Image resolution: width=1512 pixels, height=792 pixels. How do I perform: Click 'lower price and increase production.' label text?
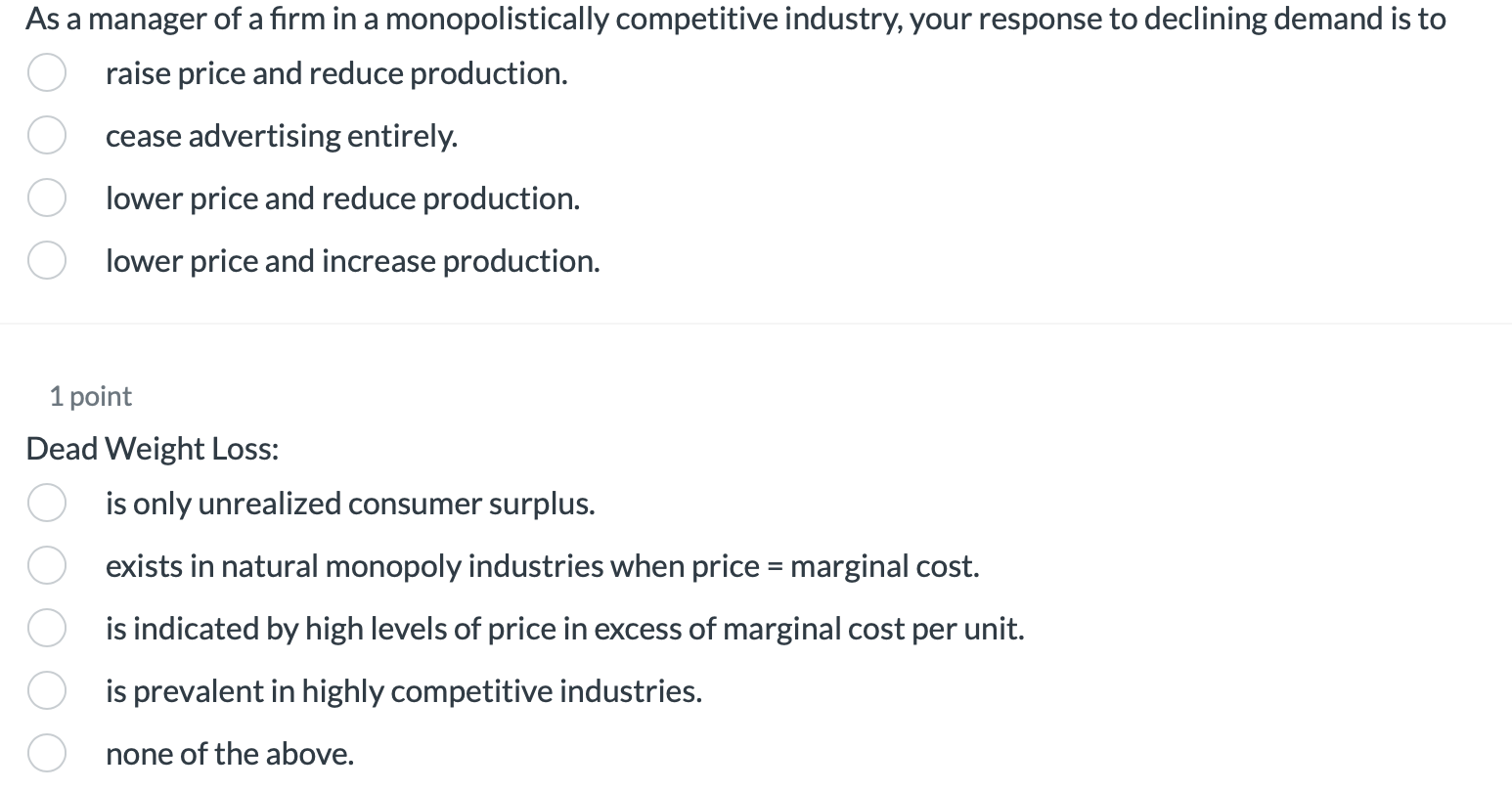(x=353, y=261)
